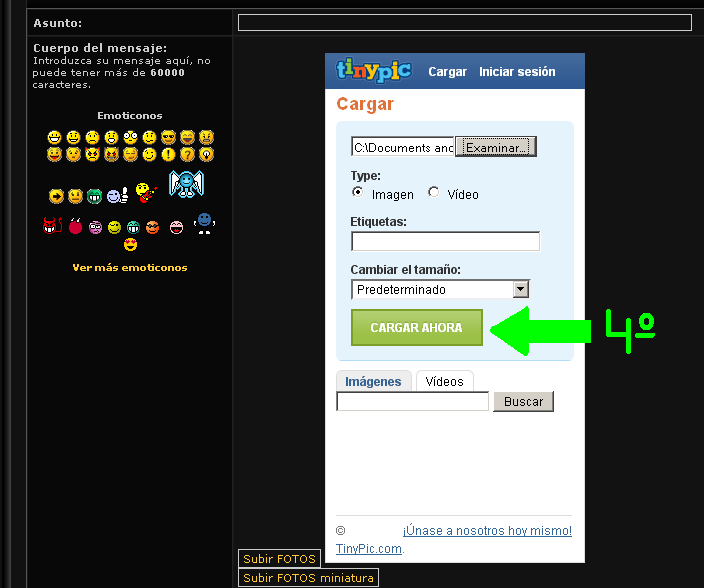
Task: Click the Subir FOTOS miniatura button
Action: point(308,578)
